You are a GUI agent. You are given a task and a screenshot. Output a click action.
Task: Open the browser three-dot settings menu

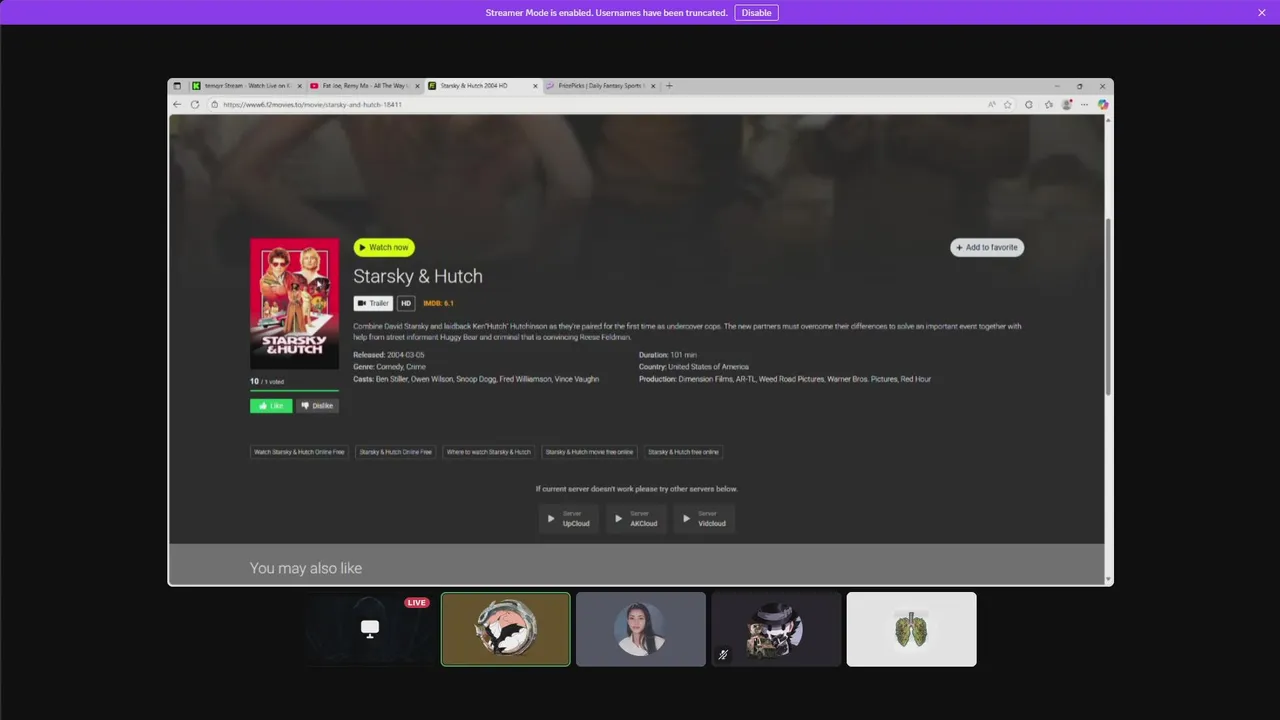(x=1085, y=104)
